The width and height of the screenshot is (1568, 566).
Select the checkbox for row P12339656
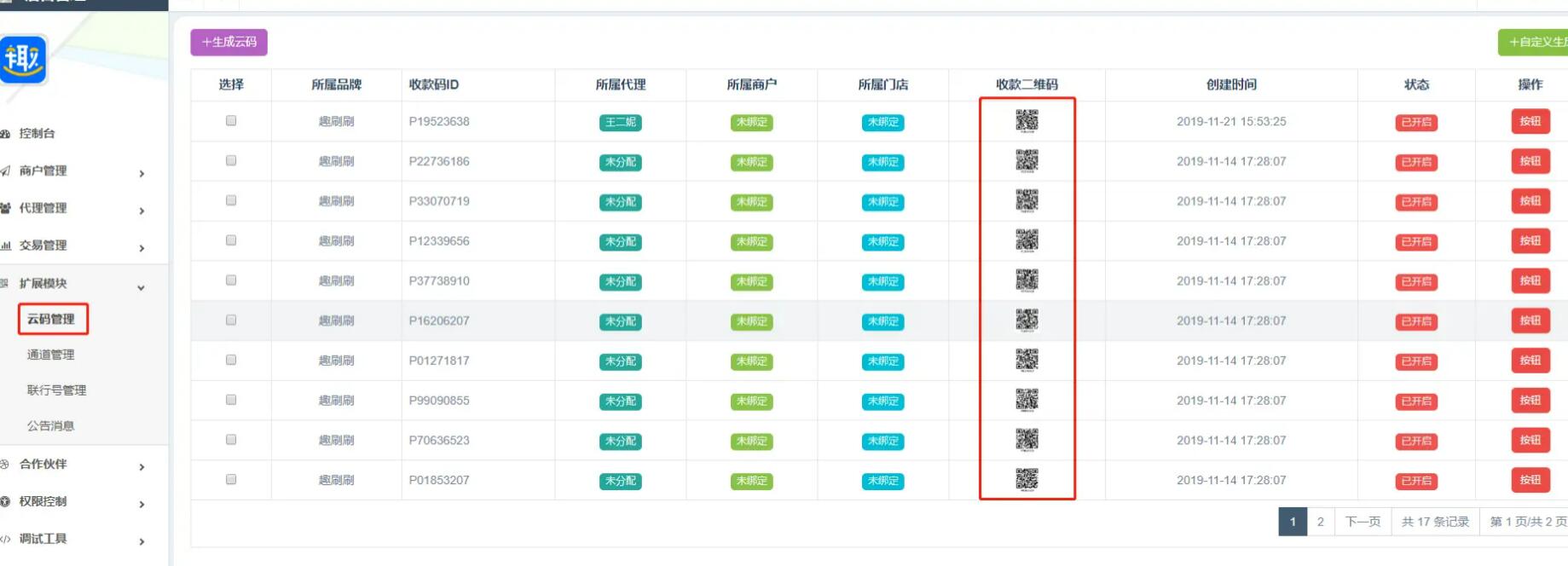point(231,240)
